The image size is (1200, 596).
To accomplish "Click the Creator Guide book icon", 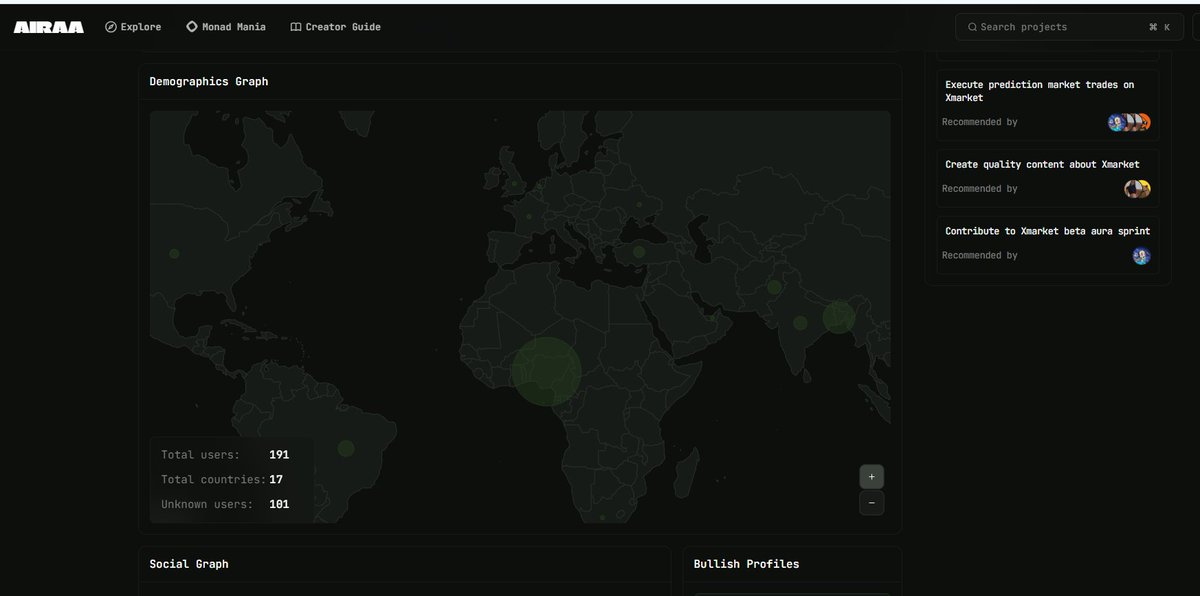I will (296, 27).
